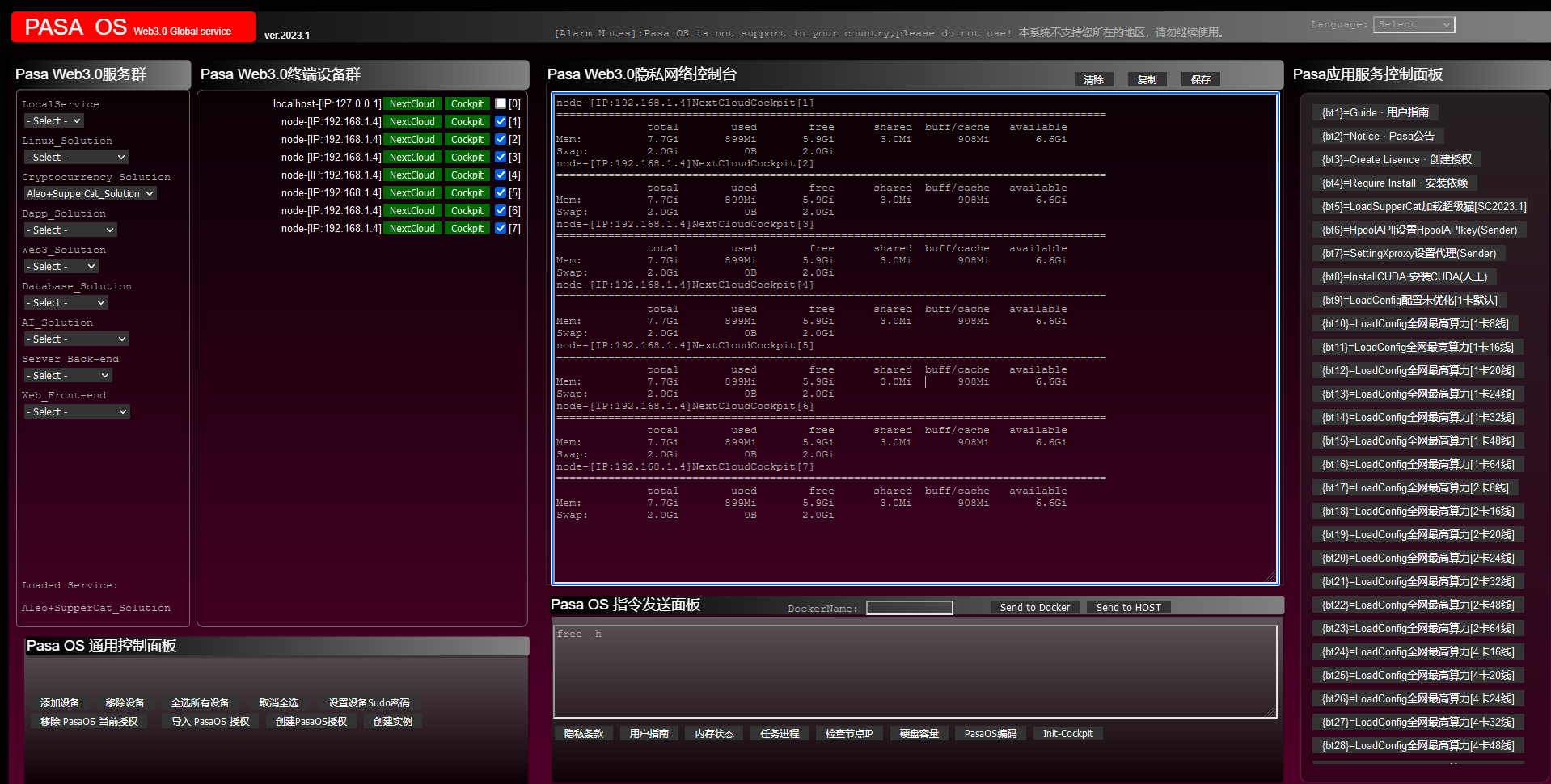Viewport: 1551px width, 784px height.
Task: Click the 设置设备Sudo密码 button
Action: point(369,702)
